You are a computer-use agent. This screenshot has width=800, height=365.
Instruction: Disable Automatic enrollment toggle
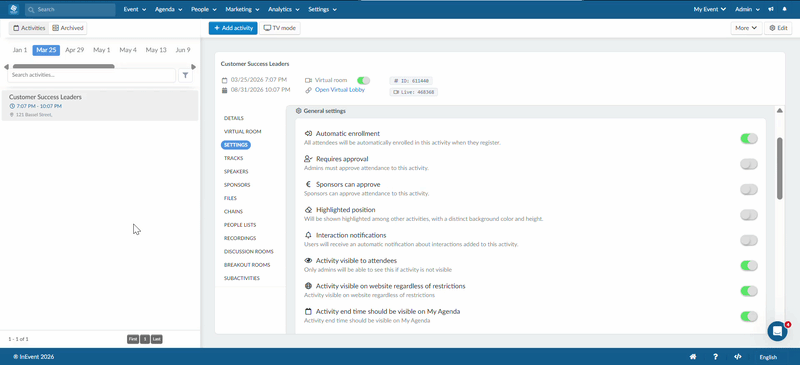pyautogui.click(x=748, y=138)
